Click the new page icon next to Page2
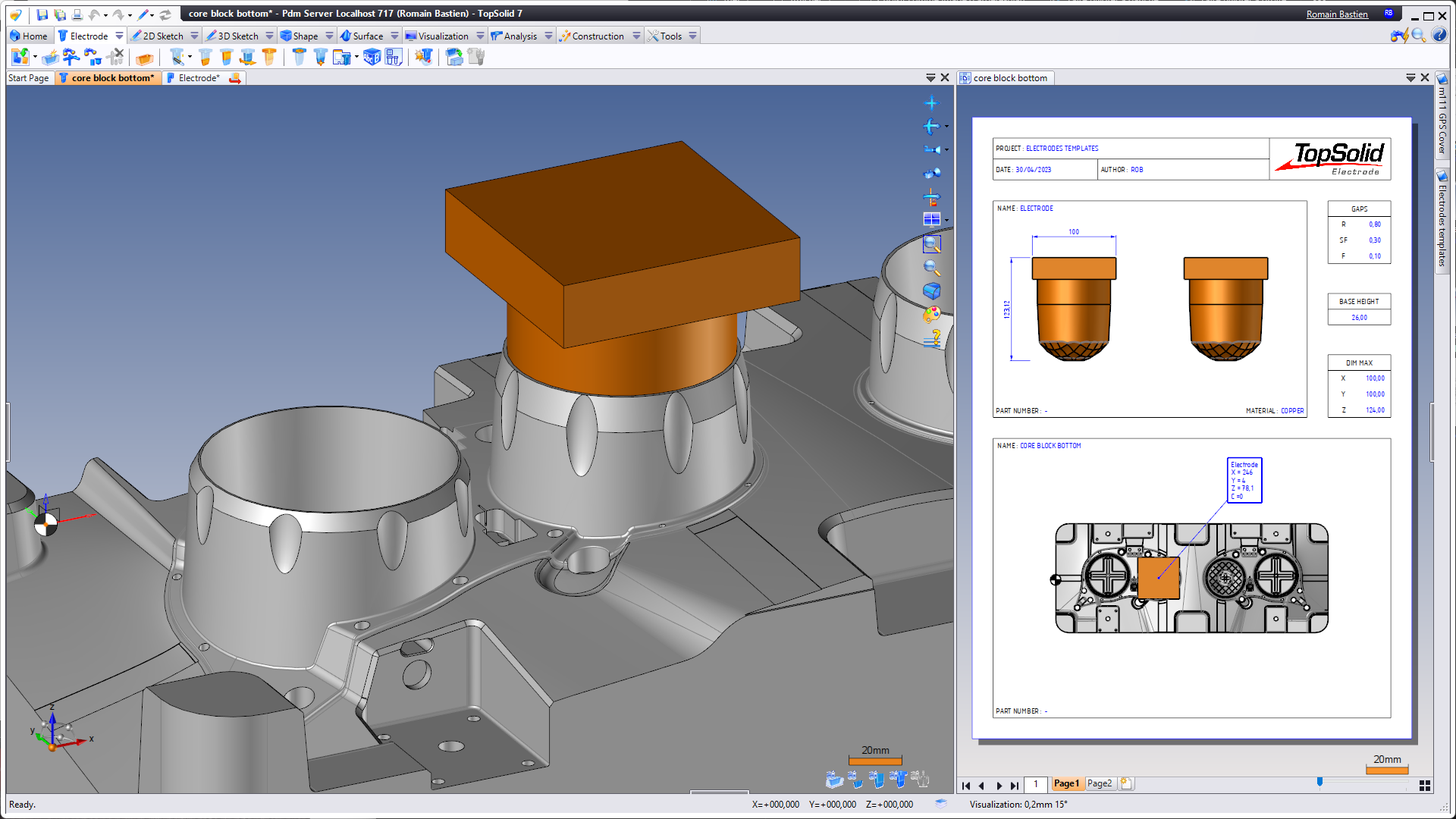Screen dimensions: 1456x819 [1126, 784]
